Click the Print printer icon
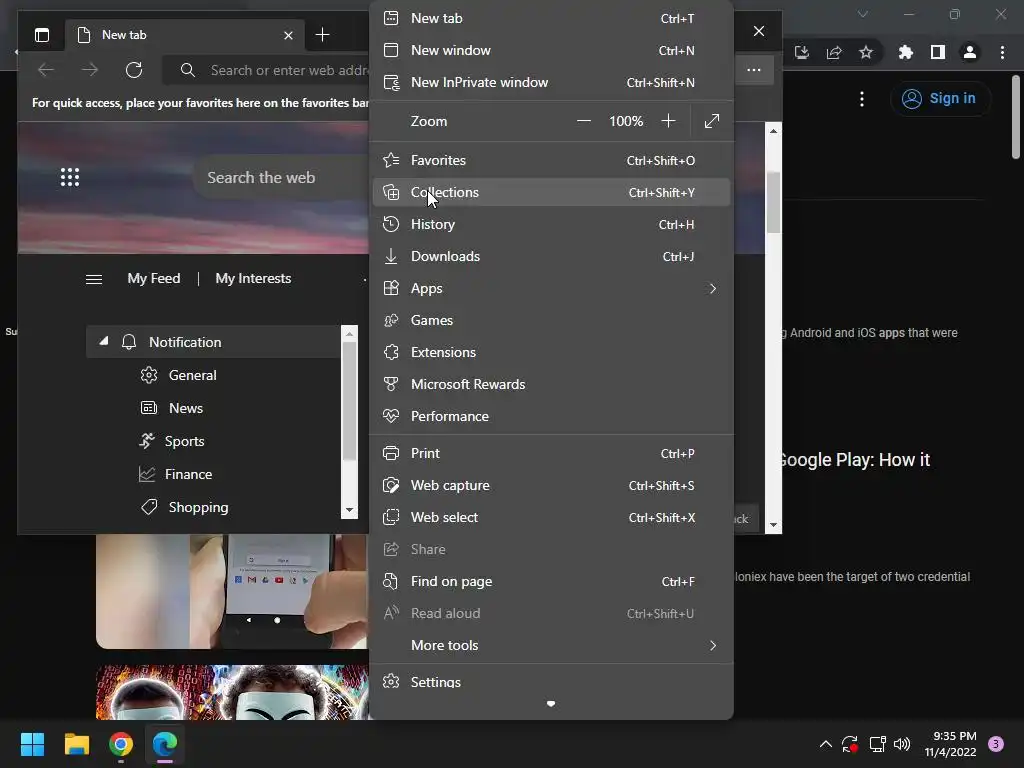1024x768 pixels. pos(391,453)
